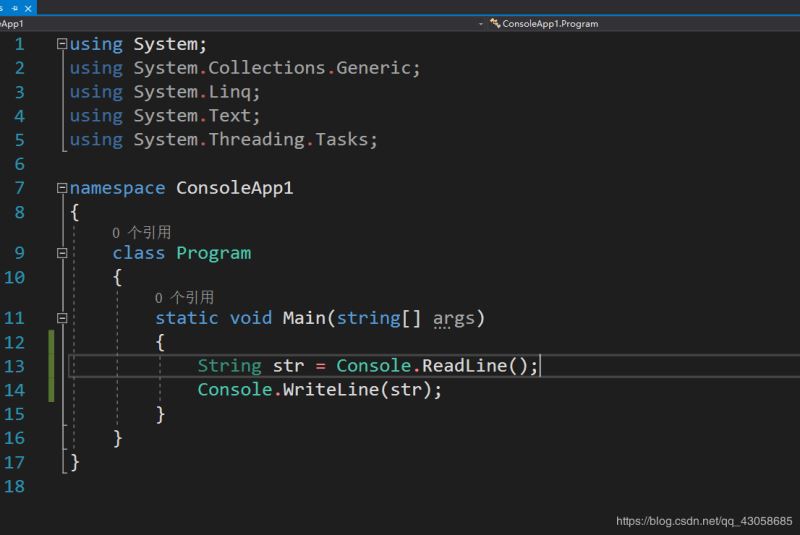
Task: Open the ConsoleApp1.Program type dropdown
Action: [x=643, y=23]
